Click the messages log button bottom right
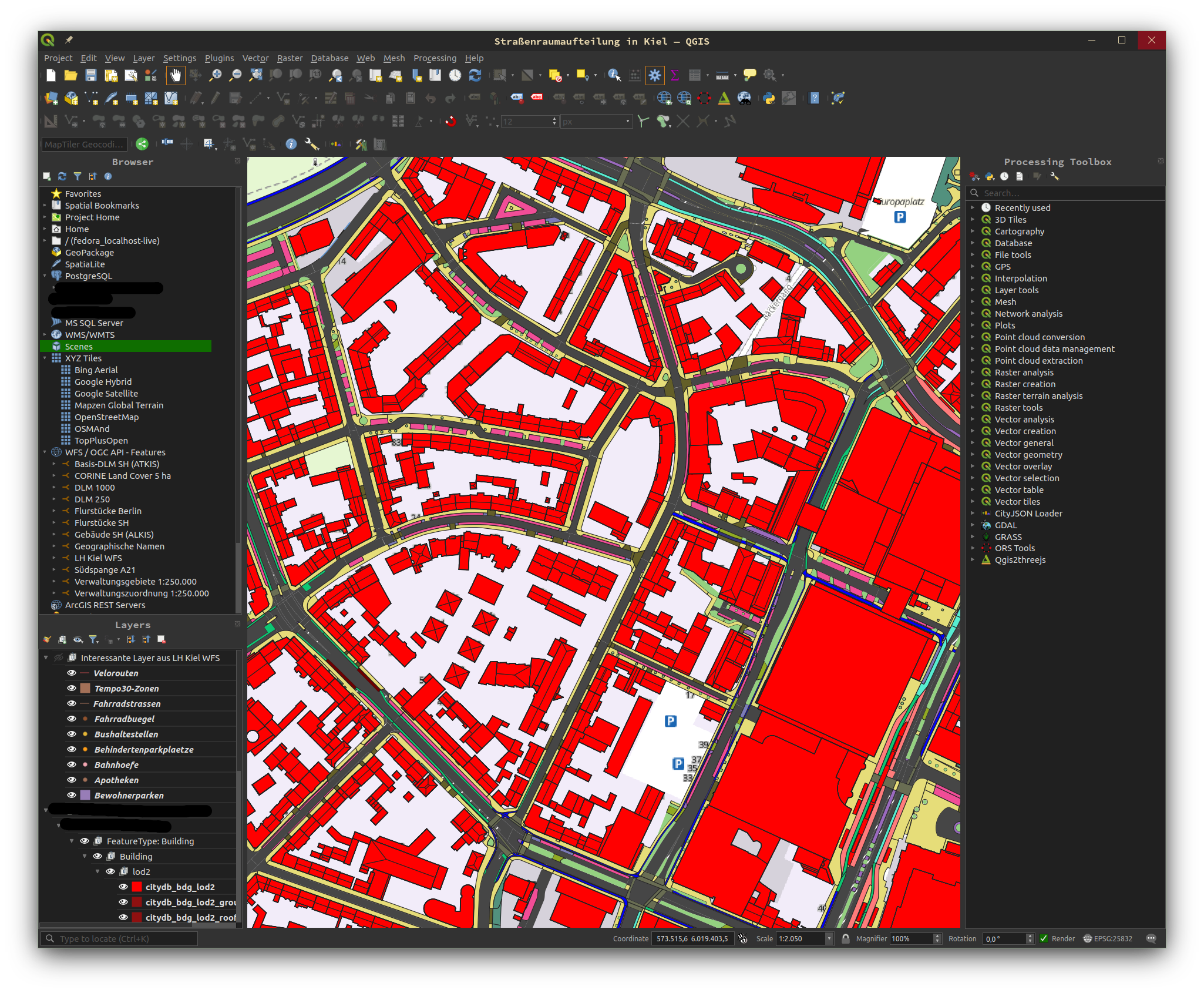 (1151, 938)
